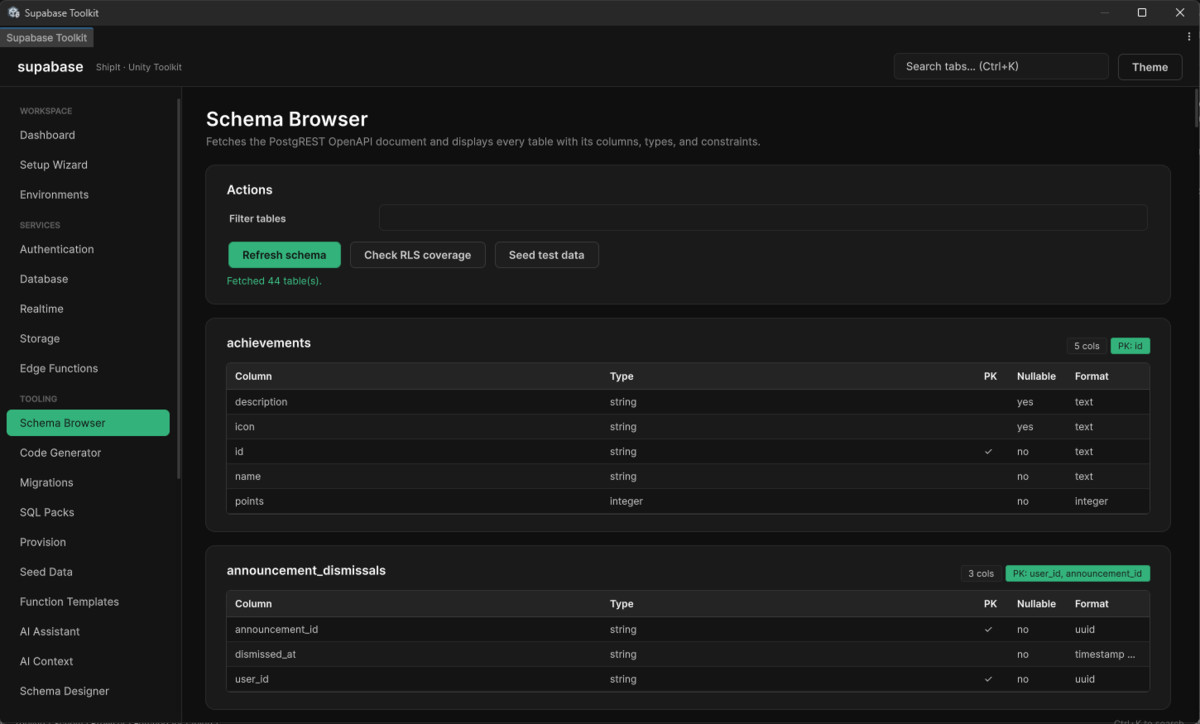Click PK checkmark in announcement_id row
1200x724 pixels.
coord(989,630)
